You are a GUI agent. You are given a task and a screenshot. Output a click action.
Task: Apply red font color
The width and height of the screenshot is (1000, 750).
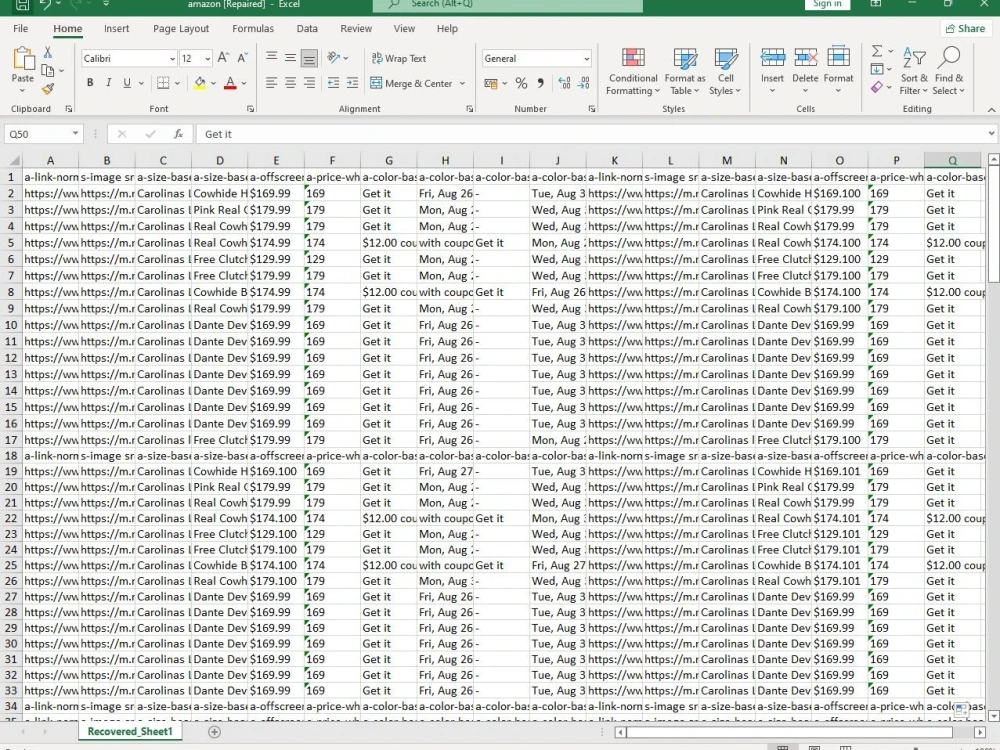click(x=230, y=83)
